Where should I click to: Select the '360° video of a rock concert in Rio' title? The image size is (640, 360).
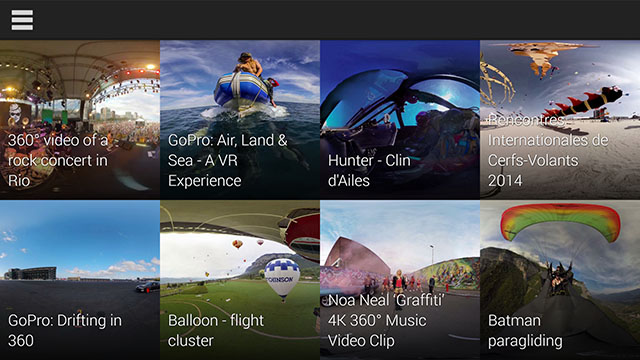point(58,160)
